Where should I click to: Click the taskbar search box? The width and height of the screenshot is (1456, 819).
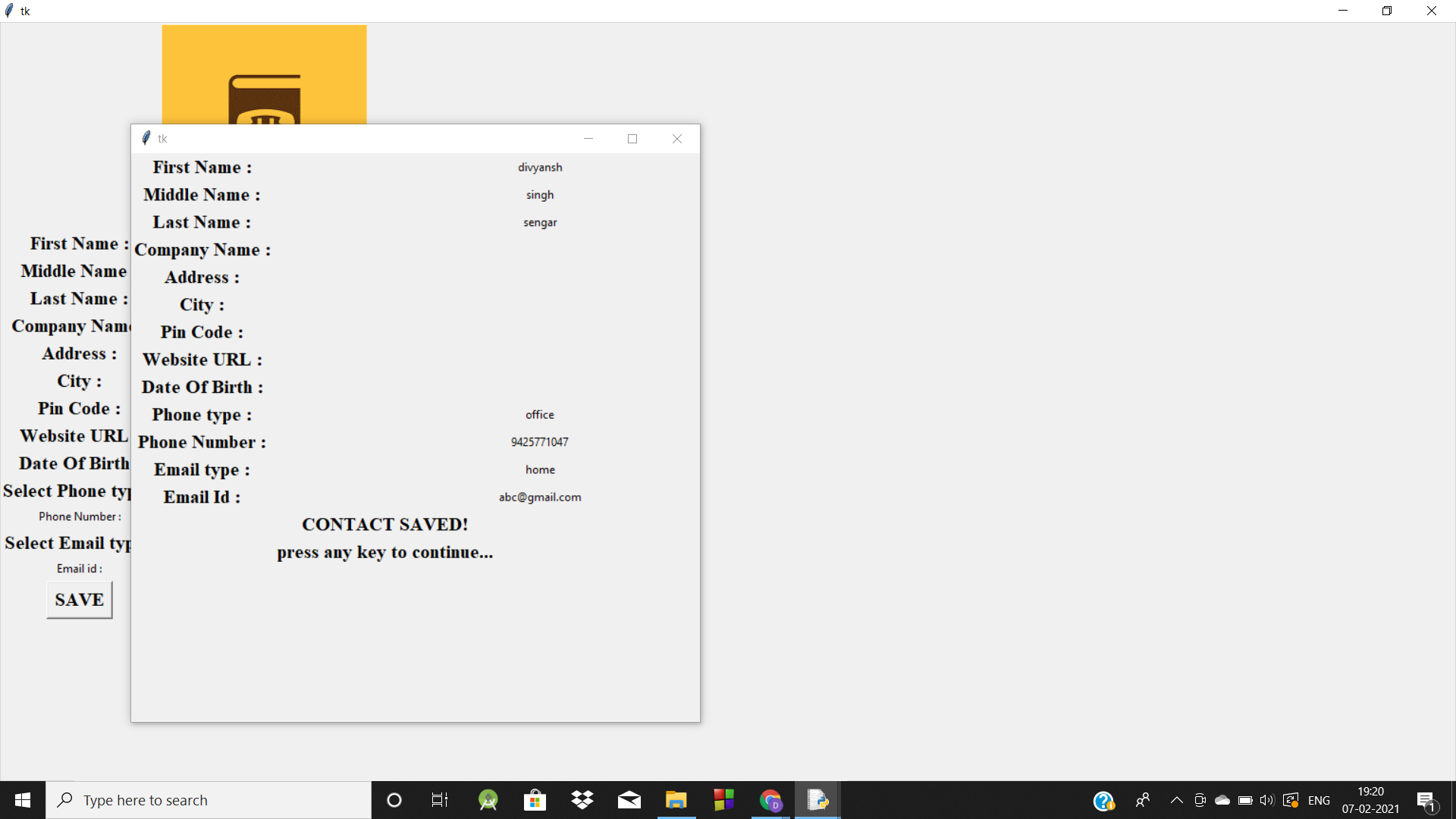[209, 800]
